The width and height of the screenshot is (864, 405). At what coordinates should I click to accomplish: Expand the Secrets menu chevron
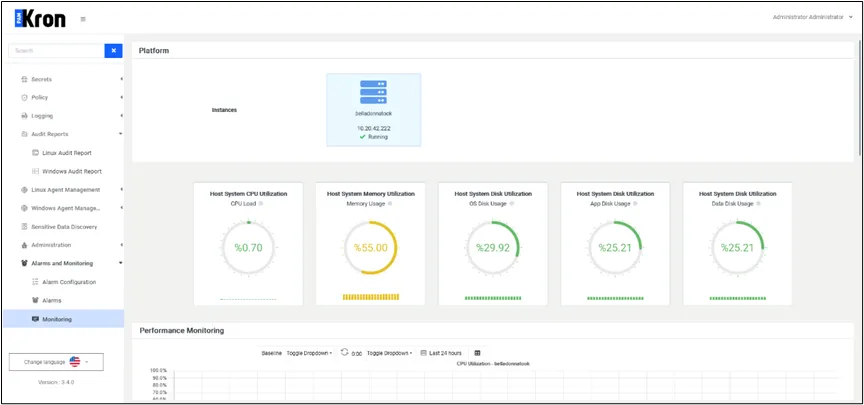pyautogui.click(x=121, y=79)
